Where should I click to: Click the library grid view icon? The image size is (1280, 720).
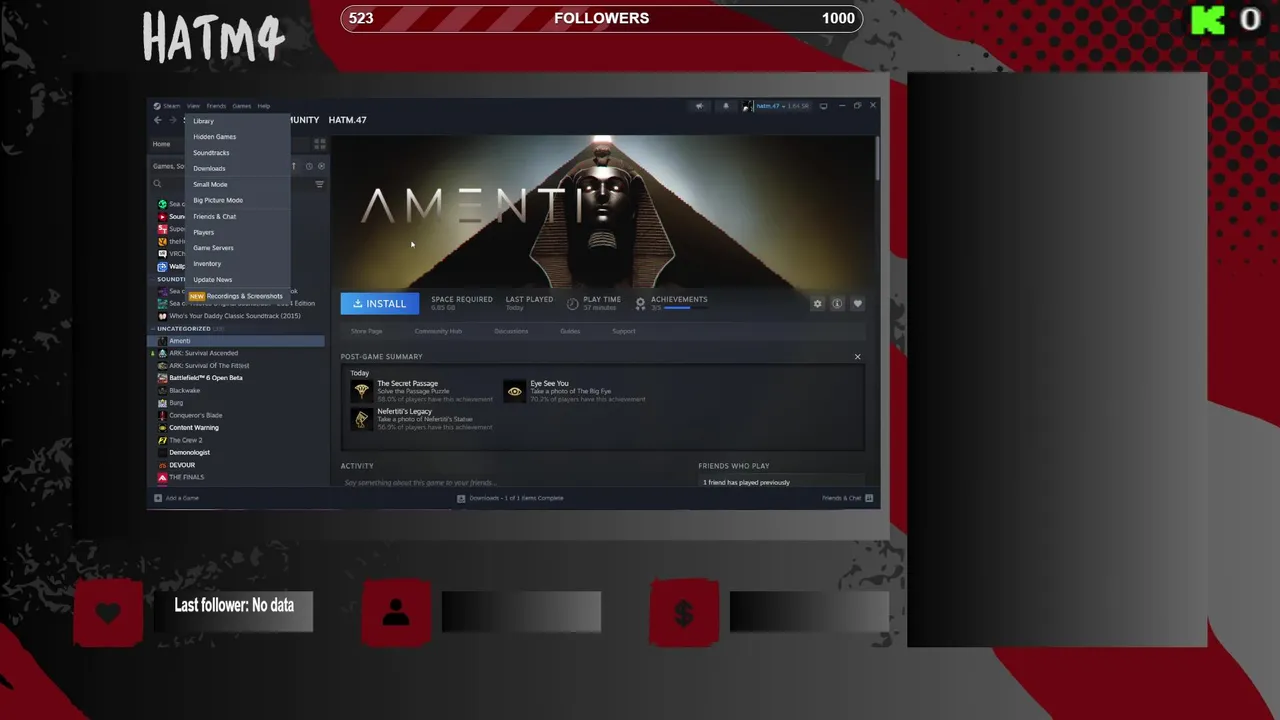tap(319, 144)
